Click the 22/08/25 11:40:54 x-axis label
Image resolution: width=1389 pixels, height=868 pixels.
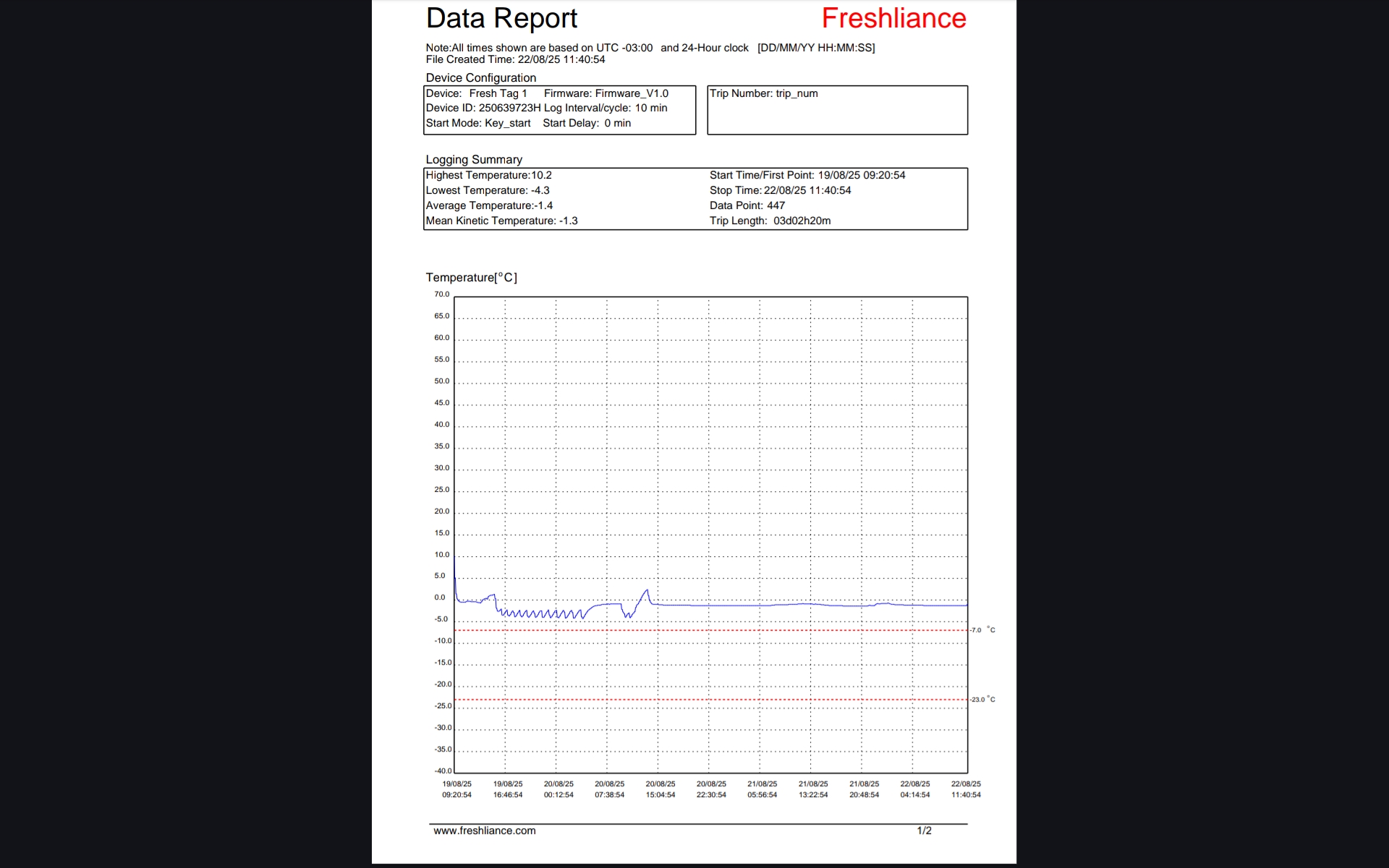[x=966, y=789]
